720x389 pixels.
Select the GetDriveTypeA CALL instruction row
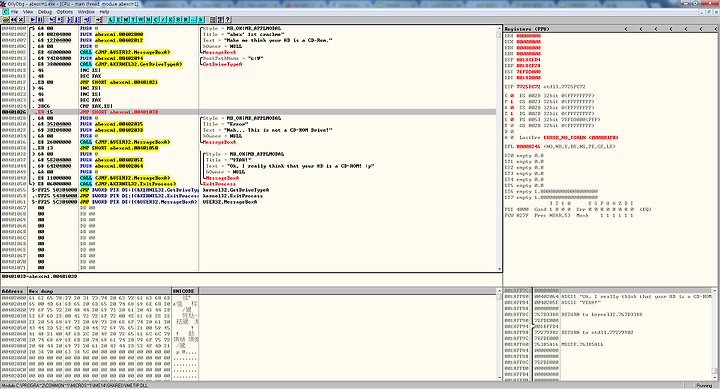pyautogui.click(x=248, y=64)
